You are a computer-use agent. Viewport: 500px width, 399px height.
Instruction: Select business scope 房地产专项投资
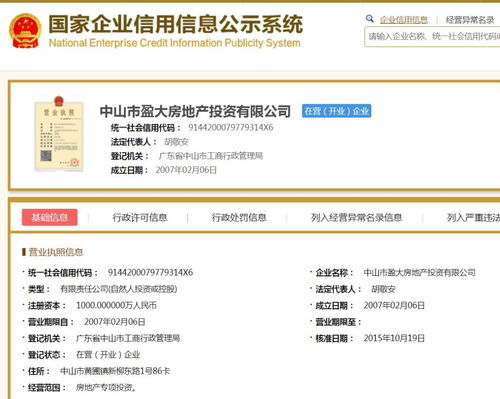[x=106, y=388]
